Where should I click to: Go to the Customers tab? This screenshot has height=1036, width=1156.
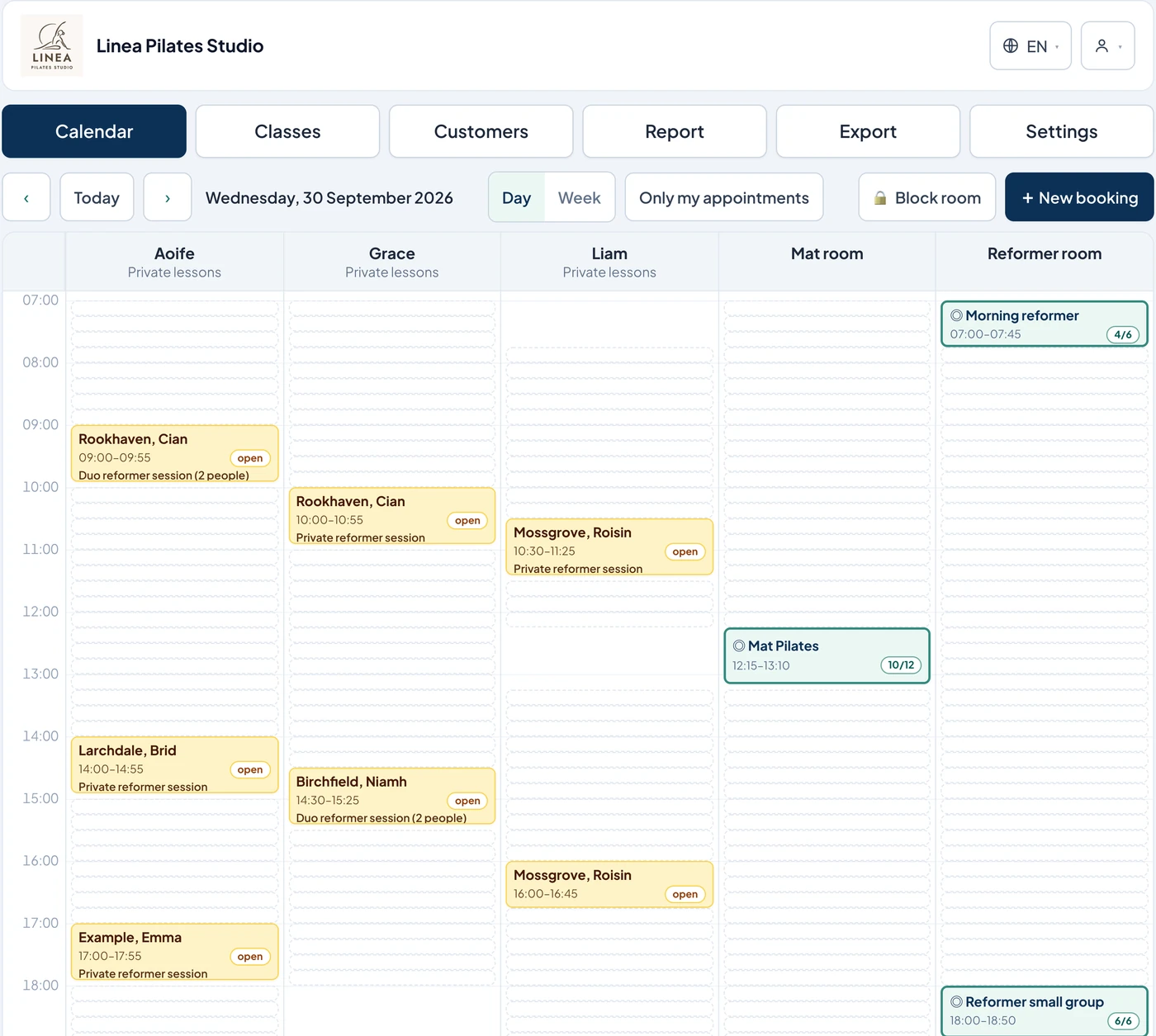point(481,131)
